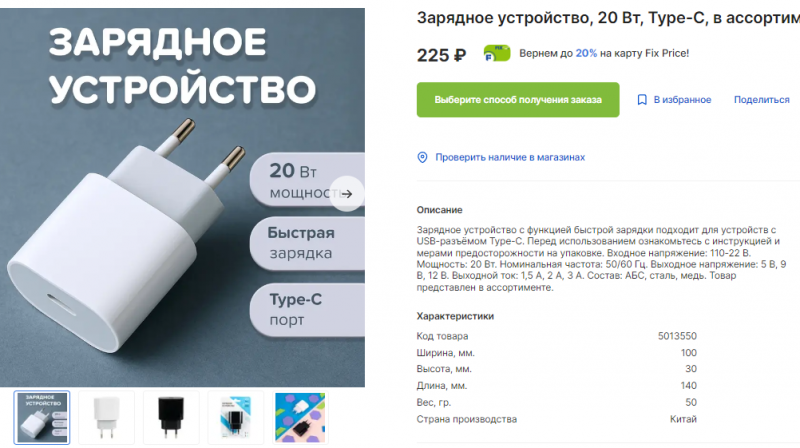Image resolution: width=800 pixels, height=448 pixels.
Task: Click the product code 5013550
Action: click(x=677, y=336)
